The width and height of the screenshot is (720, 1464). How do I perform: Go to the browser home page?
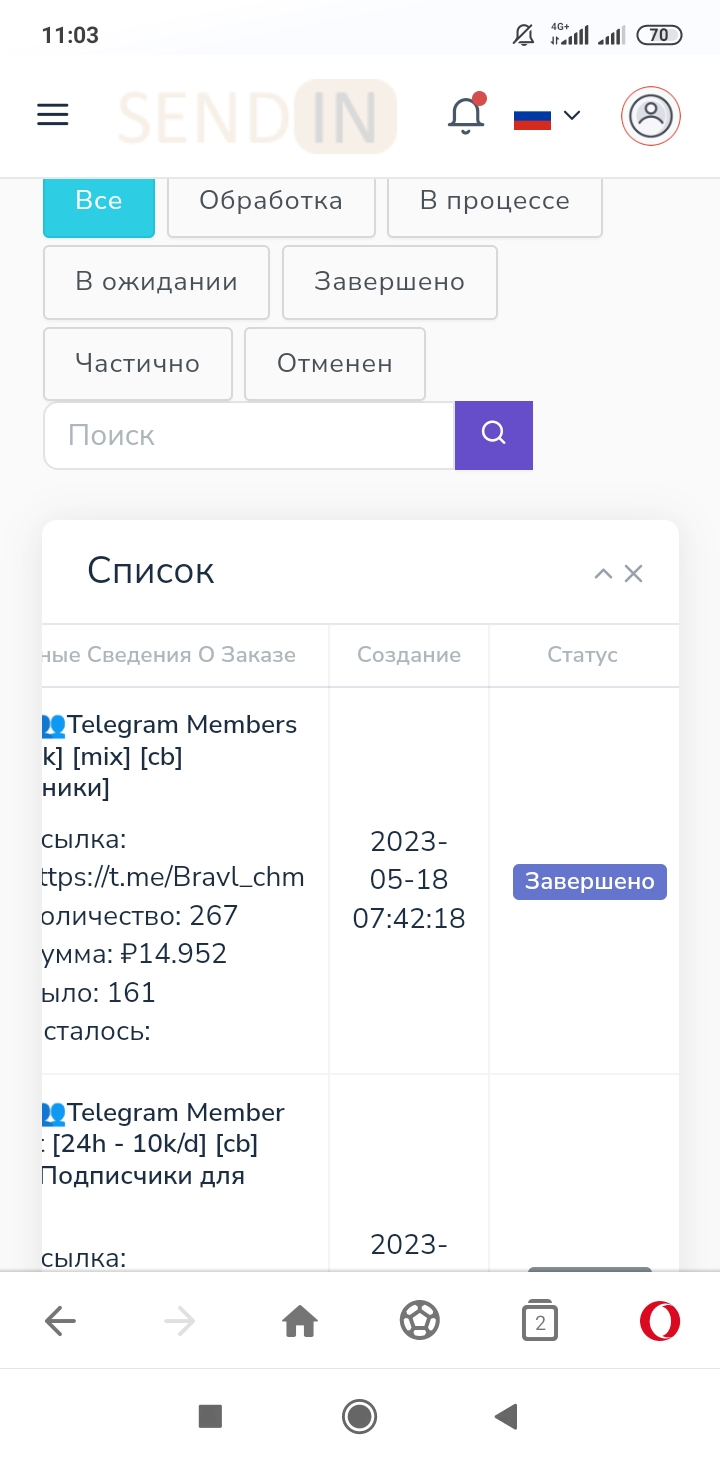tap(300, 1322)
